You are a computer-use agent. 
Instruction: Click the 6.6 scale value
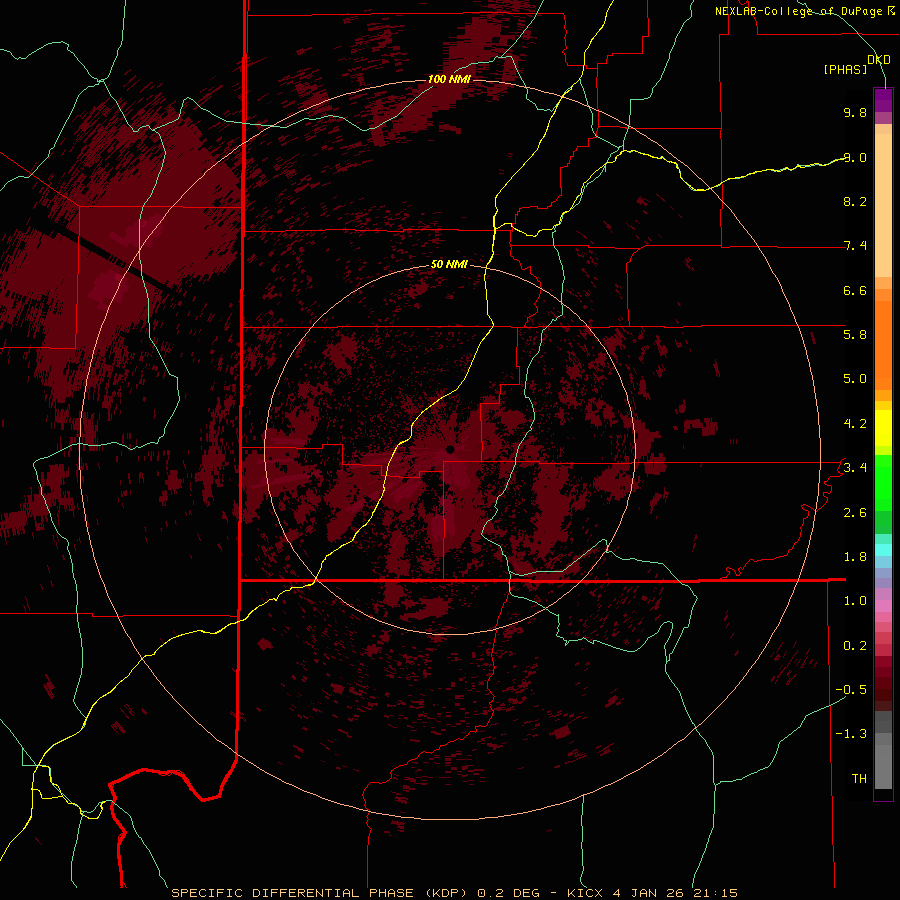(x=855, y=290)
